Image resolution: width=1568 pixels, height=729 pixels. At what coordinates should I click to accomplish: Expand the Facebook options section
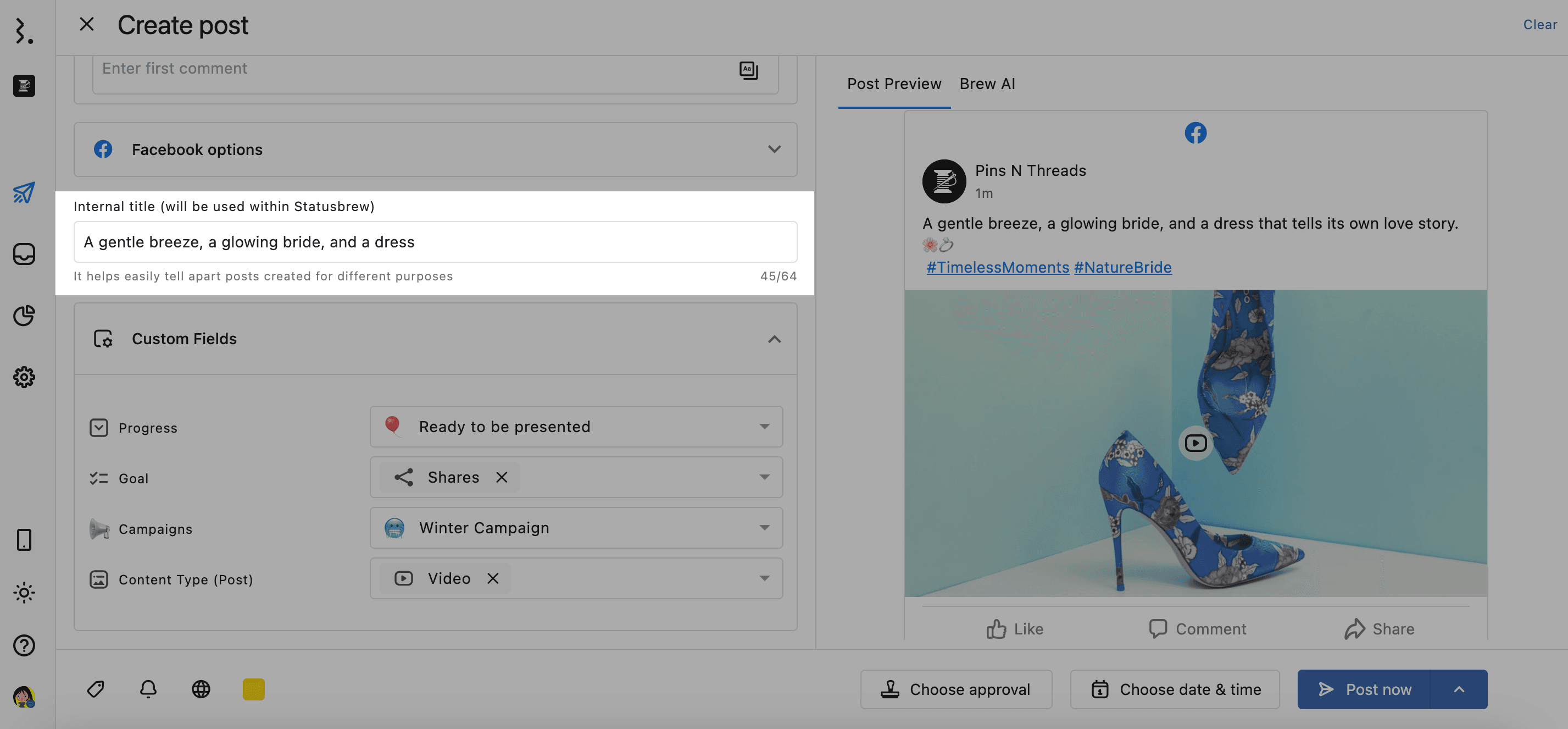[774, 149]
